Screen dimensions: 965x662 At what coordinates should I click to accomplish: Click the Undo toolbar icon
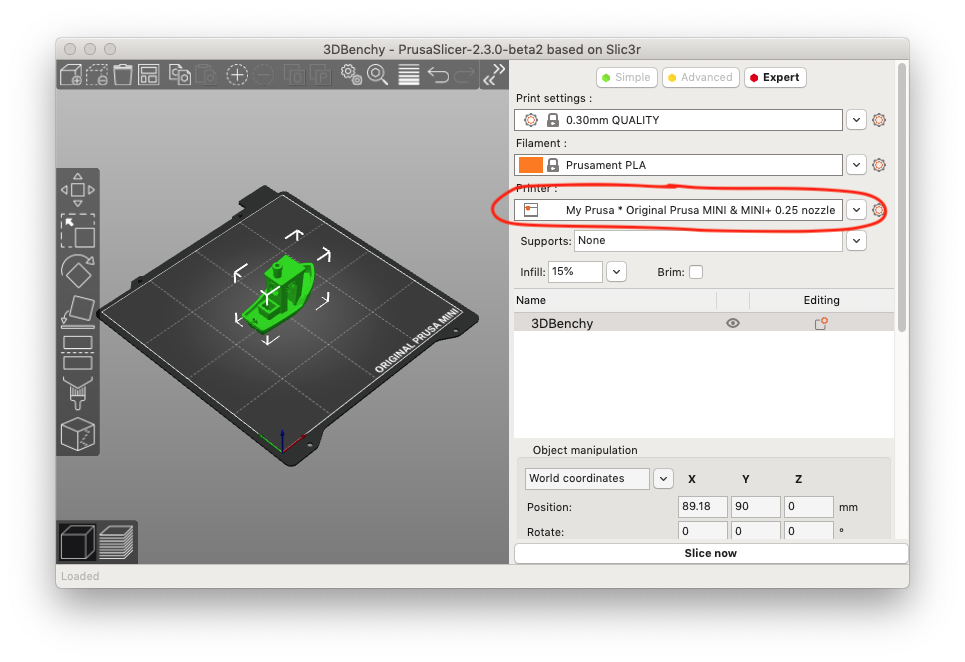coord(437,74)
